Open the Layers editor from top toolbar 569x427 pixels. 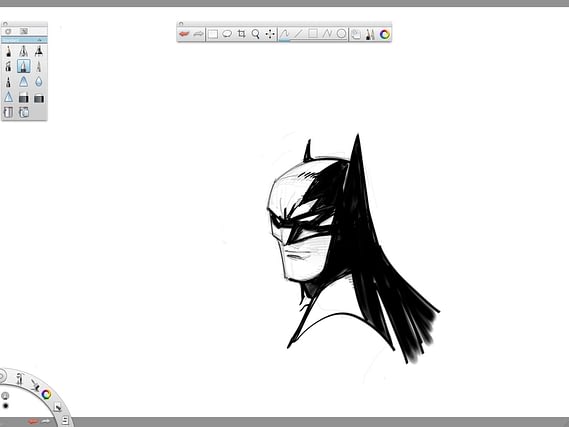tap(356, 34)
